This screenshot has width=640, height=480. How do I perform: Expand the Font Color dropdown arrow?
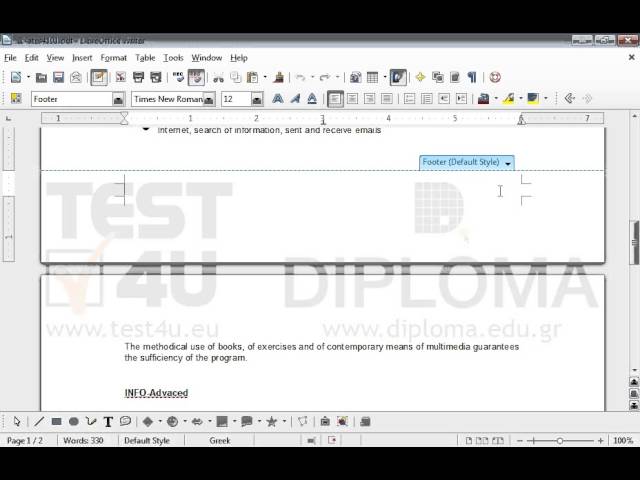tap(496, 99)
